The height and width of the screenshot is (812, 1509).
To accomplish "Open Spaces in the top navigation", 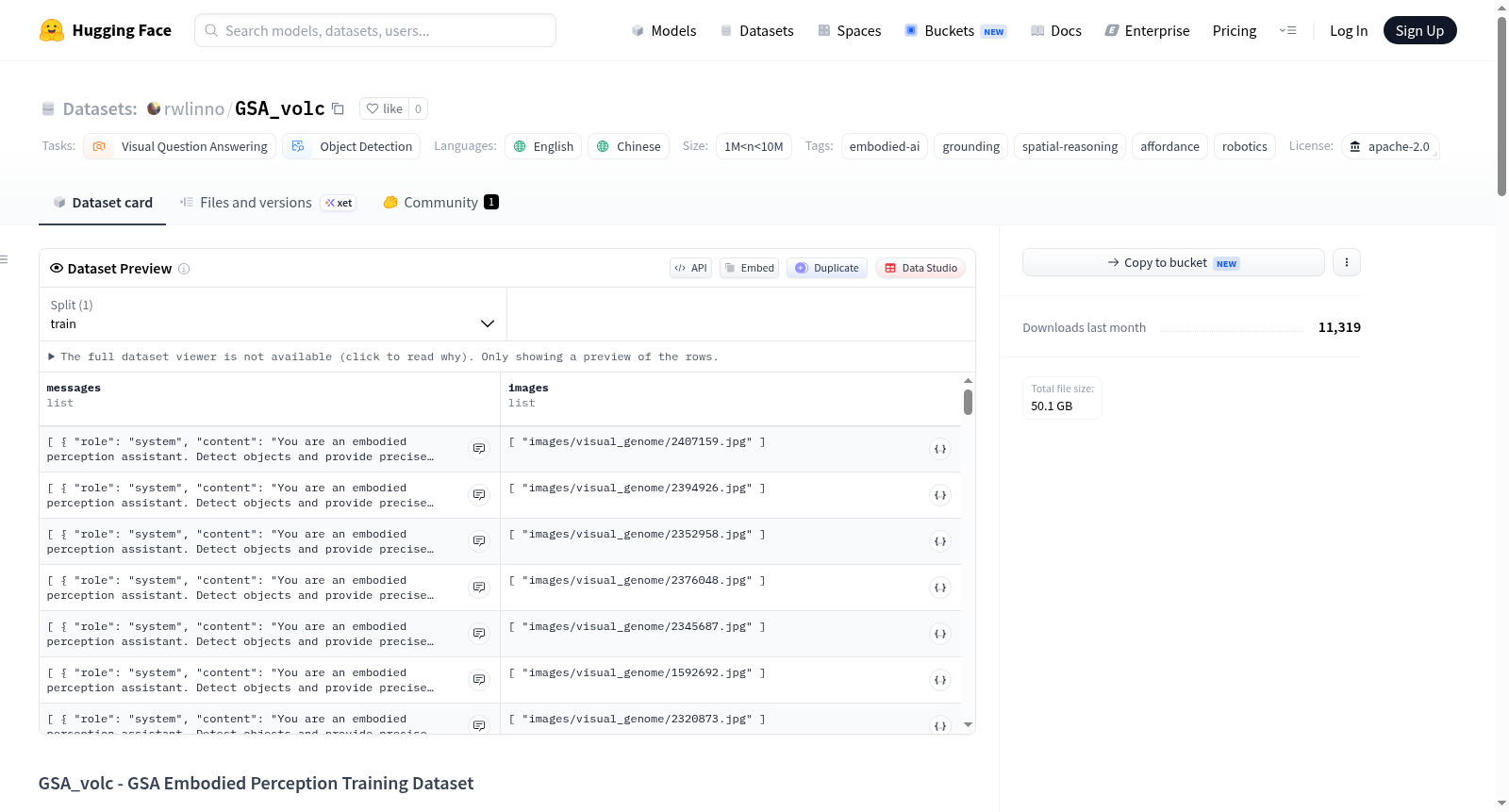I will click(849, 30).
